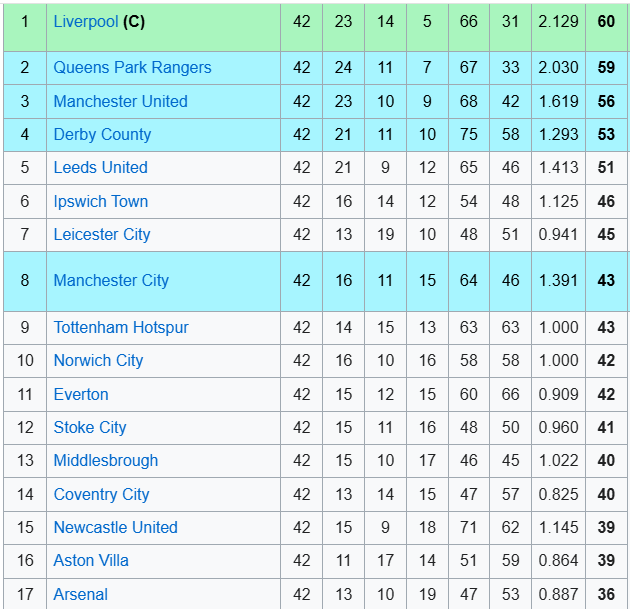Open the Ipswich Town link
The image size is (630, 609).
click(101, 201)
